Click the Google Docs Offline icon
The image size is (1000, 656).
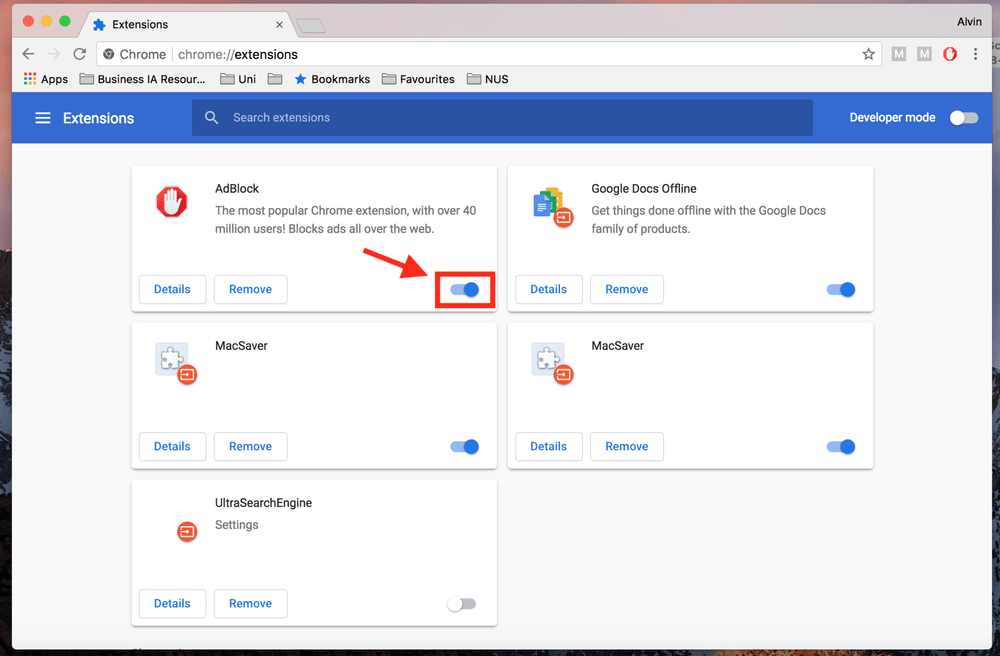(x=551, y=203)
